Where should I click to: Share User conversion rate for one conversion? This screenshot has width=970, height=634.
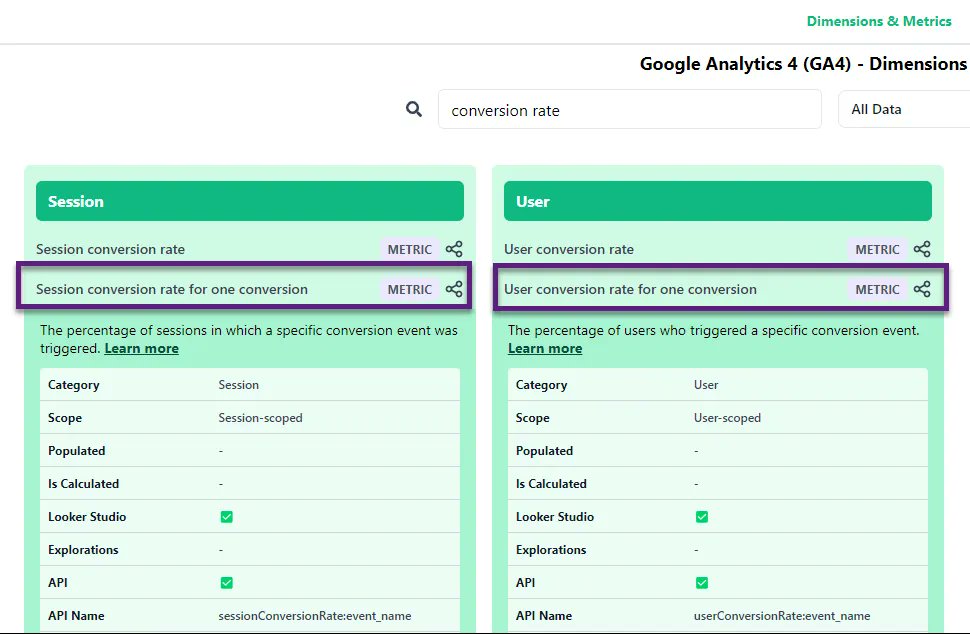pos(922,289)
